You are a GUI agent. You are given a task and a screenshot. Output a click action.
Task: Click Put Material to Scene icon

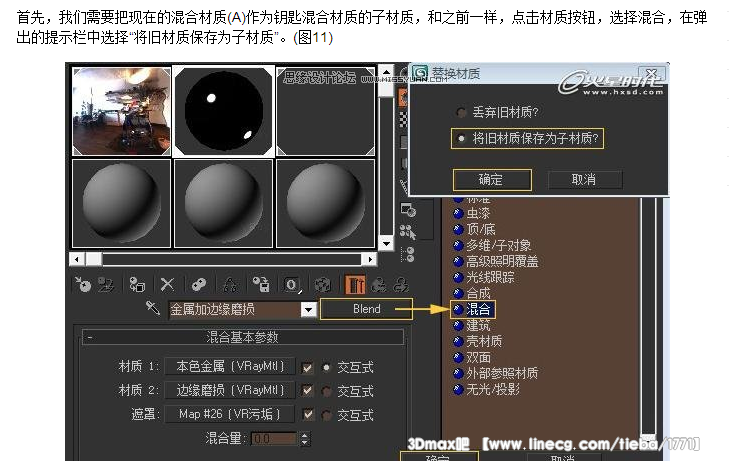click(x=106, y=284)
